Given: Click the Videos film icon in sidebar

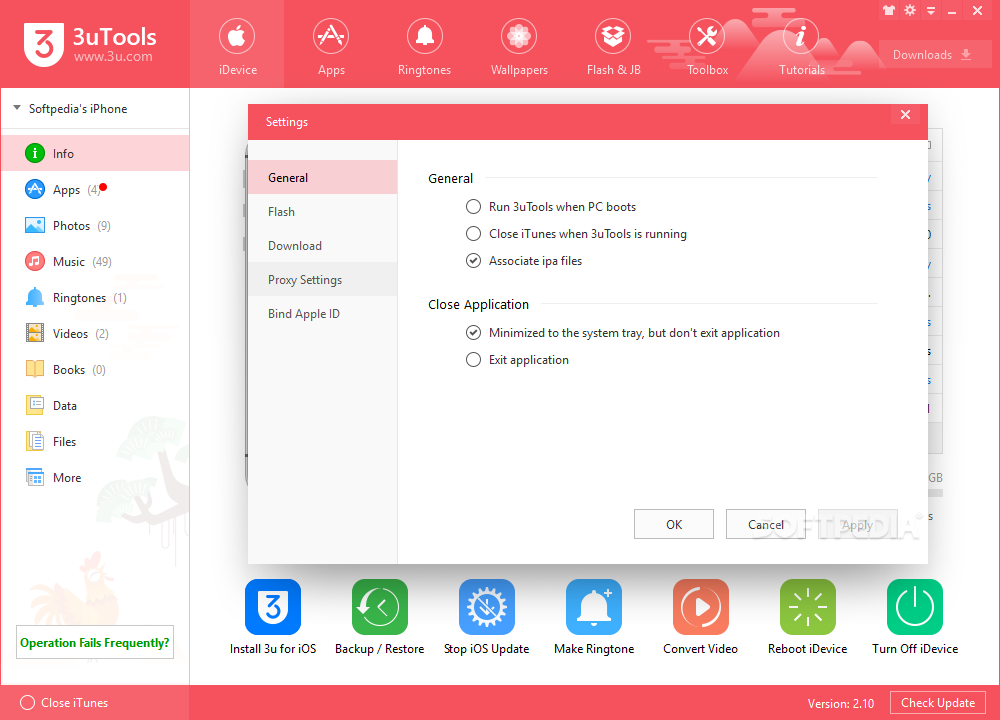Looking at the screenshot, I should tap(34, 333).
